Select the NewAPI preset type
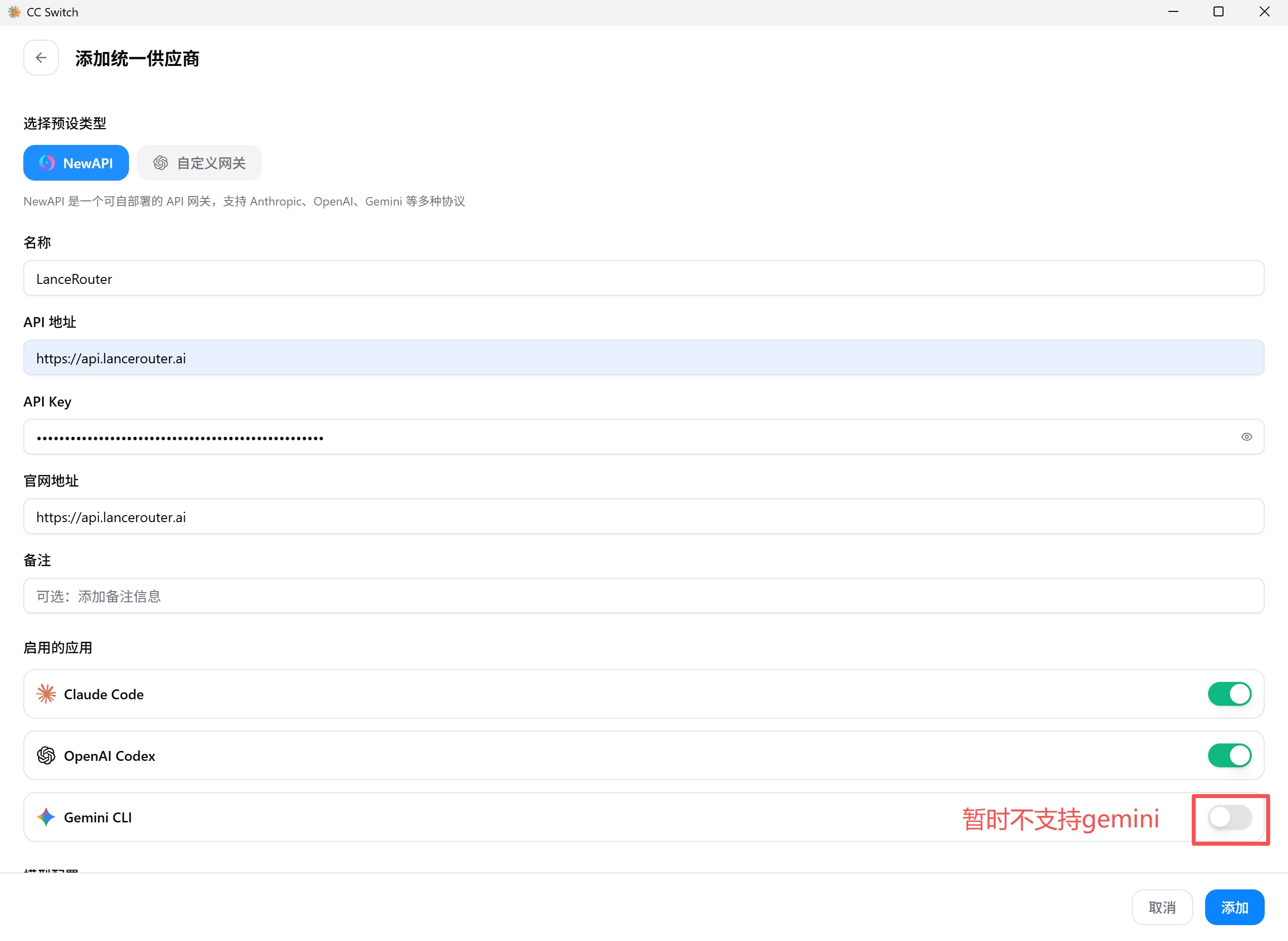Image resolution: width=1288 pixels, height=941 pixels. (x=76, y=163)
